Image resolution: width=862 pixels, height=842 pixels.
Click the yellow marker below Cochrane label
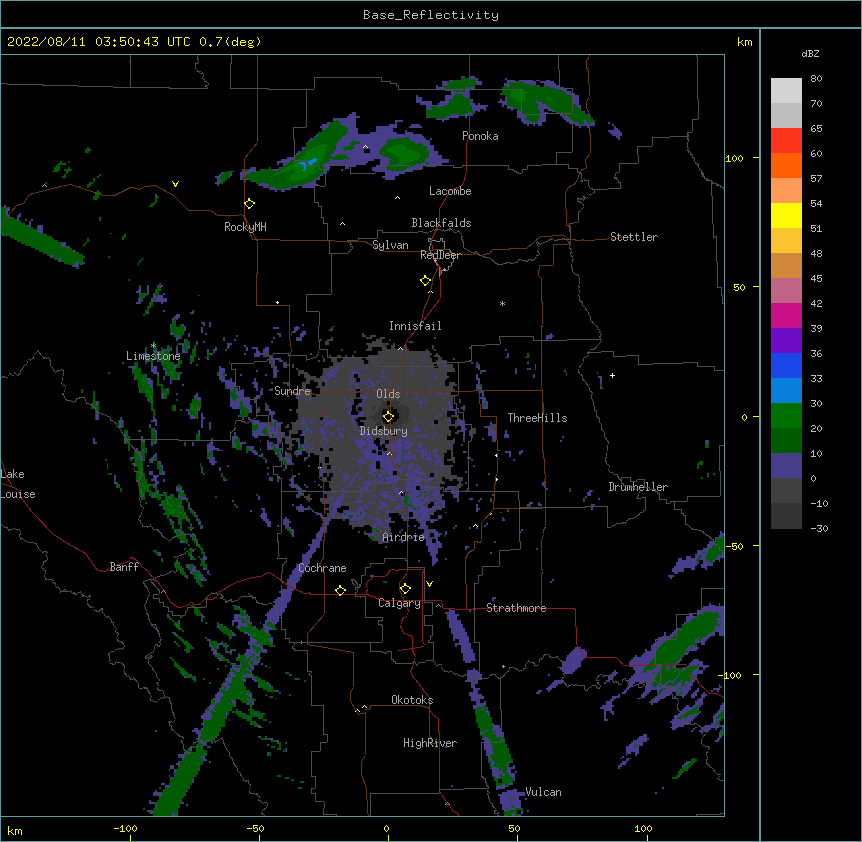click(x=340, y=590)
